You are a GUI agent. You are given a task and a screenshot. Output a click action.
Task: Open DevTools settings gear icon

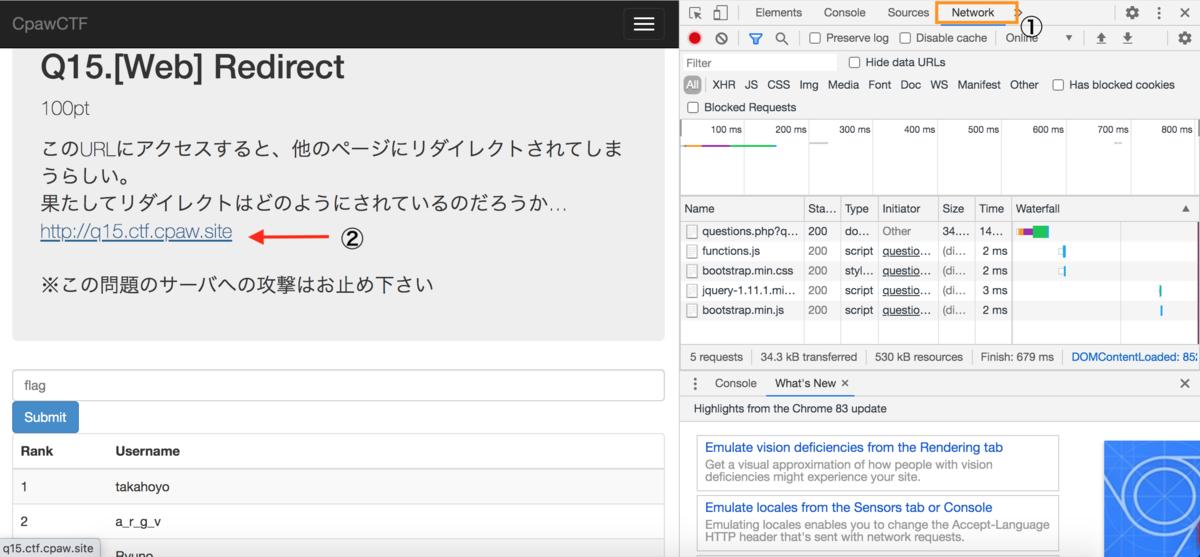pos(1132,13)
